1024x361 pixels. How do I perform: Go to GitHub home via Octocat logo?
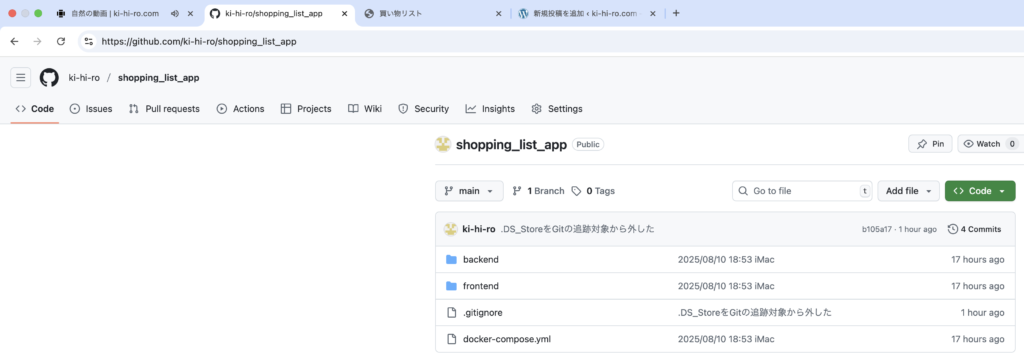click(49, 78)
